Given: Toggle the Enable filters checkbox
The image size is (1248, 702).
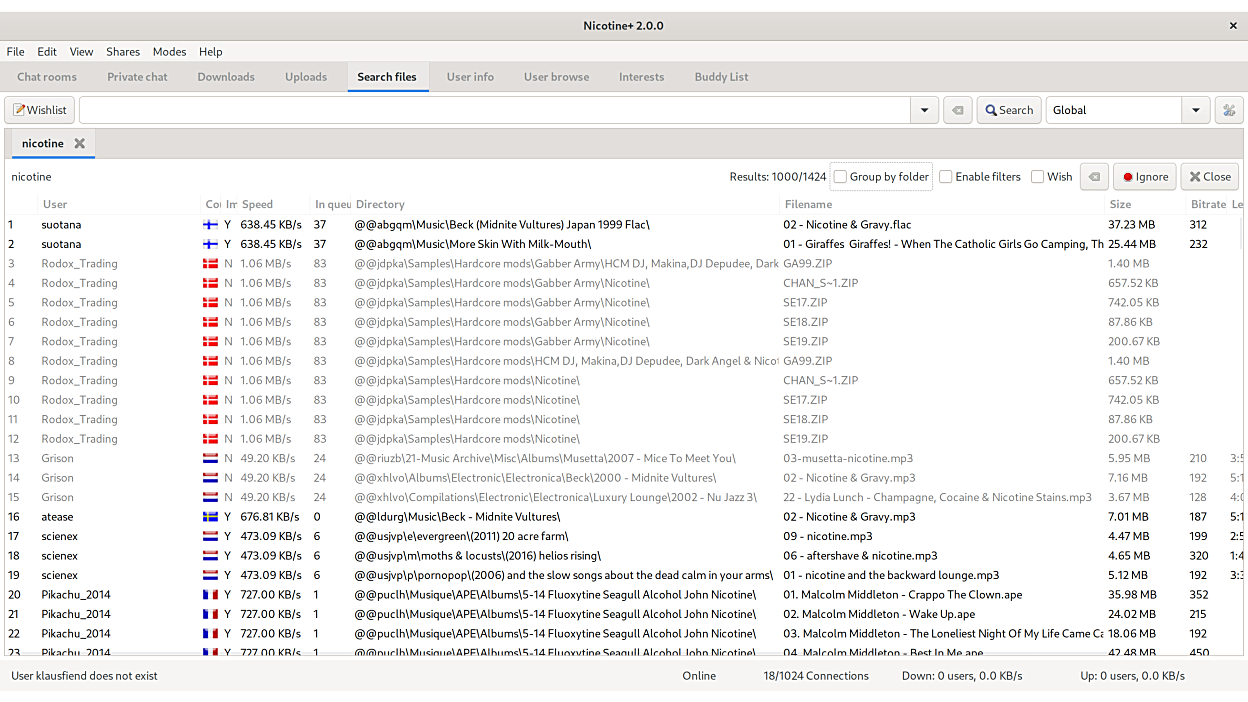Looking at the screenshot, I should pos(946,177).
